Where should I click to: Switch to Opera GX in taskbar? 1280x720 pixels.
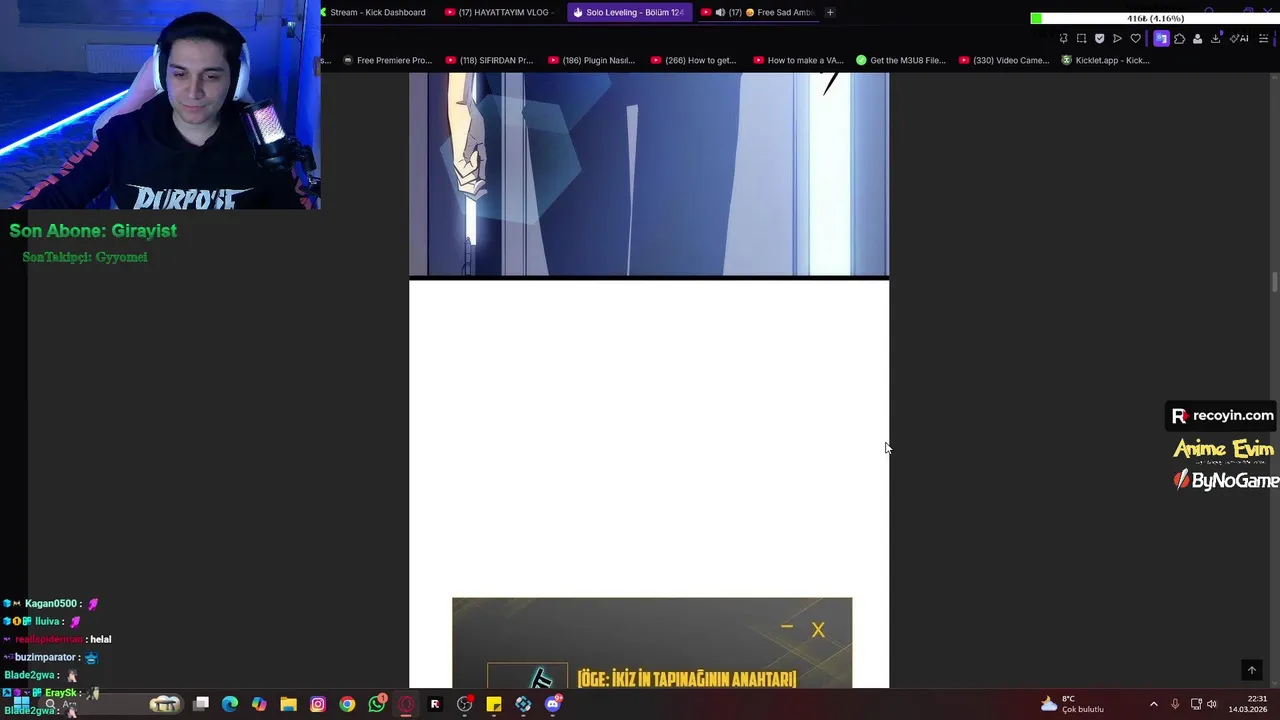(406, 704)
